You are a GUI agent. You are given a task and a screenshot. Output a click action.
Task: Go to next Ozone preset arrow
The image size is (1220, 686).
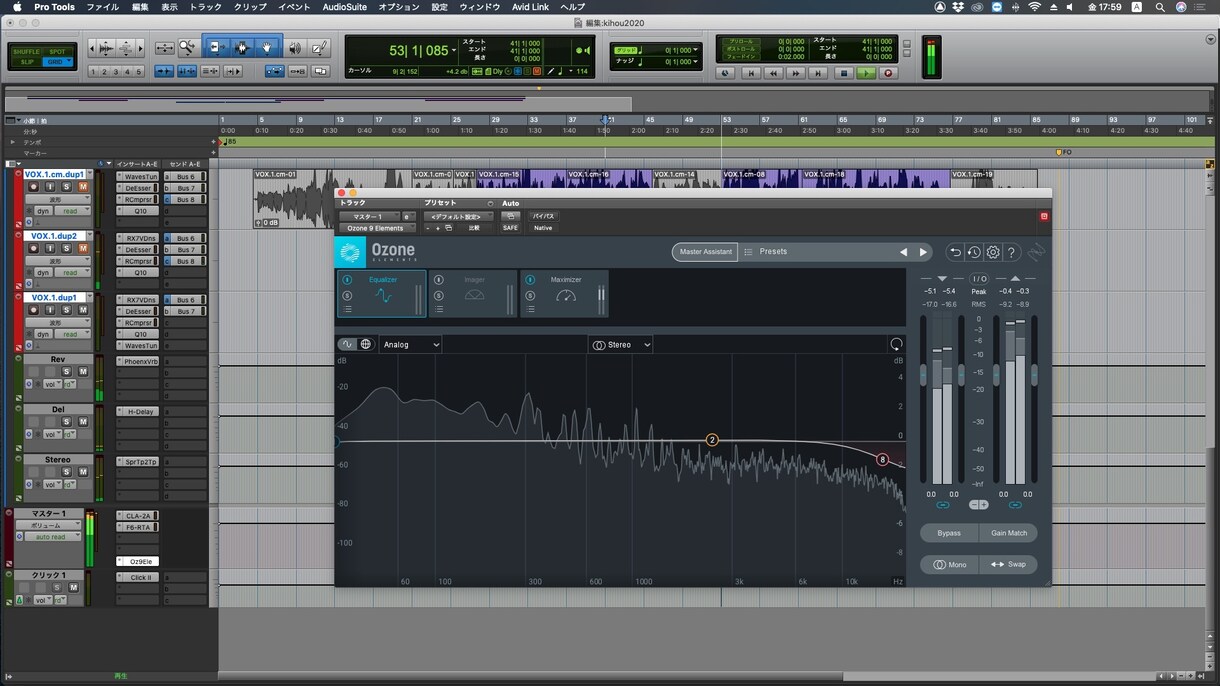click(923, 252)
